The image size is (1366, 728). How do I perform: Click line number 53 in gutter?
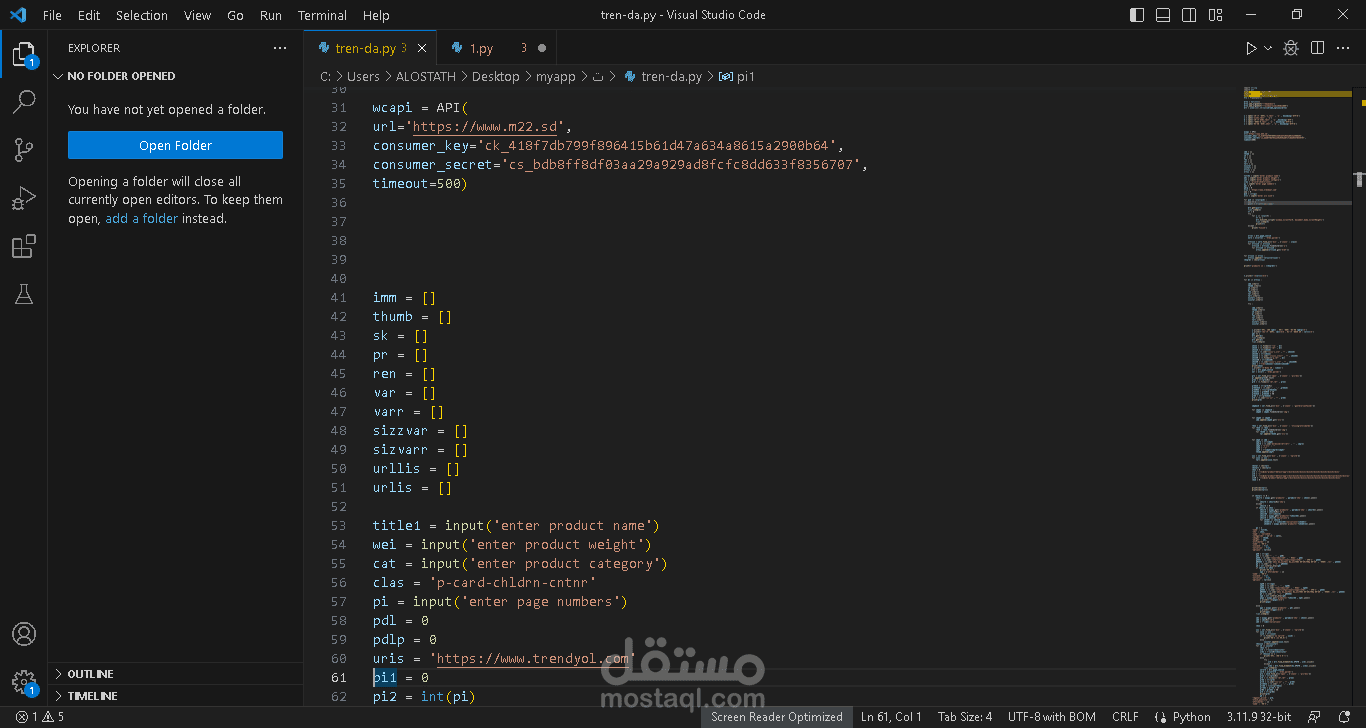(x=338, y=525)
